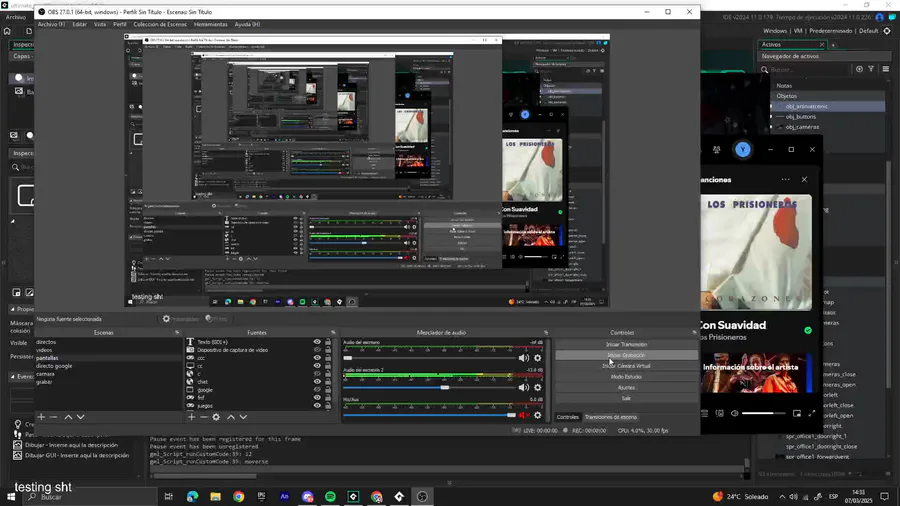Adjust the Mic/Aux volume slider
Image resolution: width=900 pixels, height=506 pixels.
[x=429, y=415]
